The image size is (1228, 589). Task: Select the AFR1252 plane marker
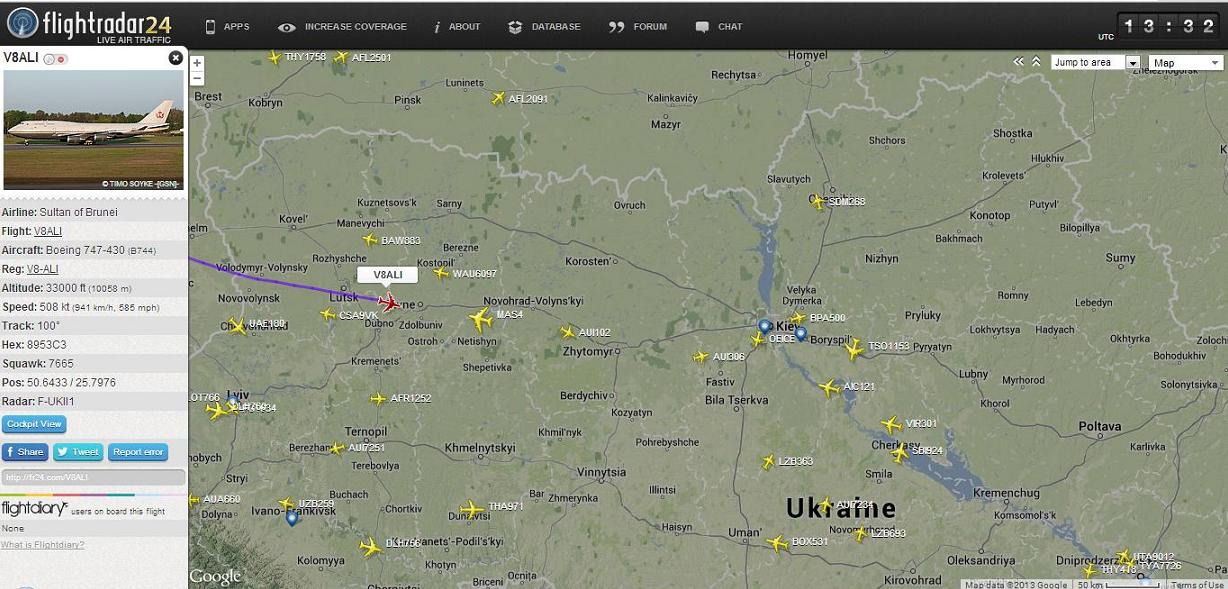tap(378, 399)
